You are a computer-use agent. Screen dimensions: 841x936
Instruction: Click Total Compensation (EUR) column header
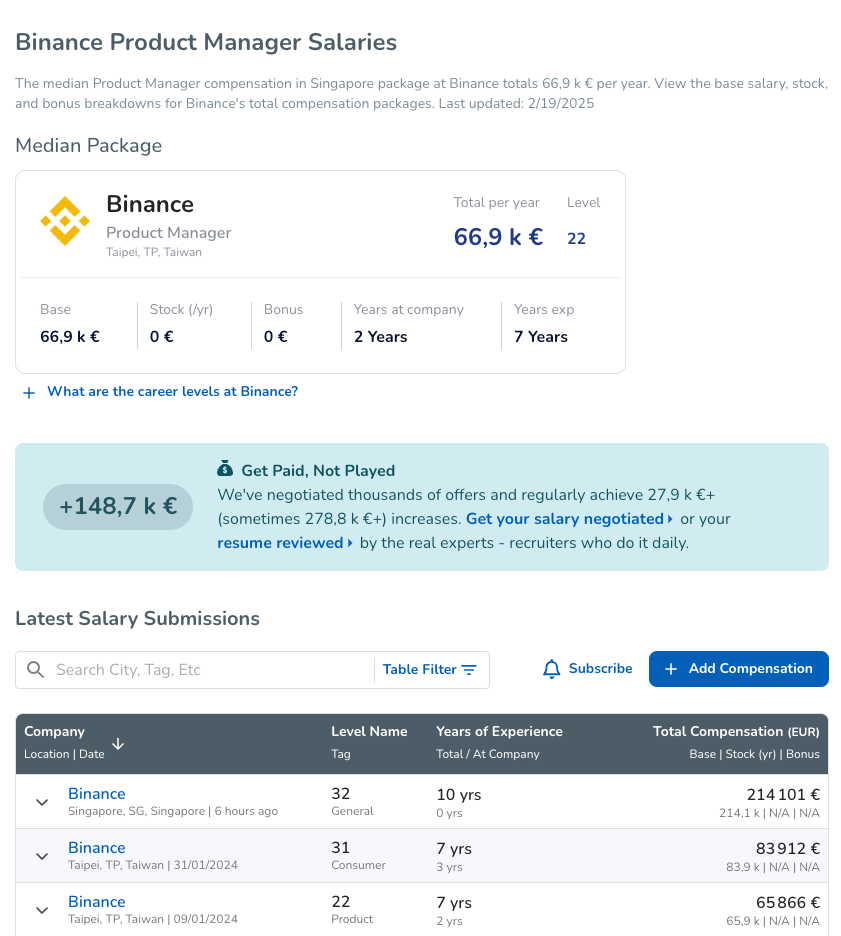[736, 731]
